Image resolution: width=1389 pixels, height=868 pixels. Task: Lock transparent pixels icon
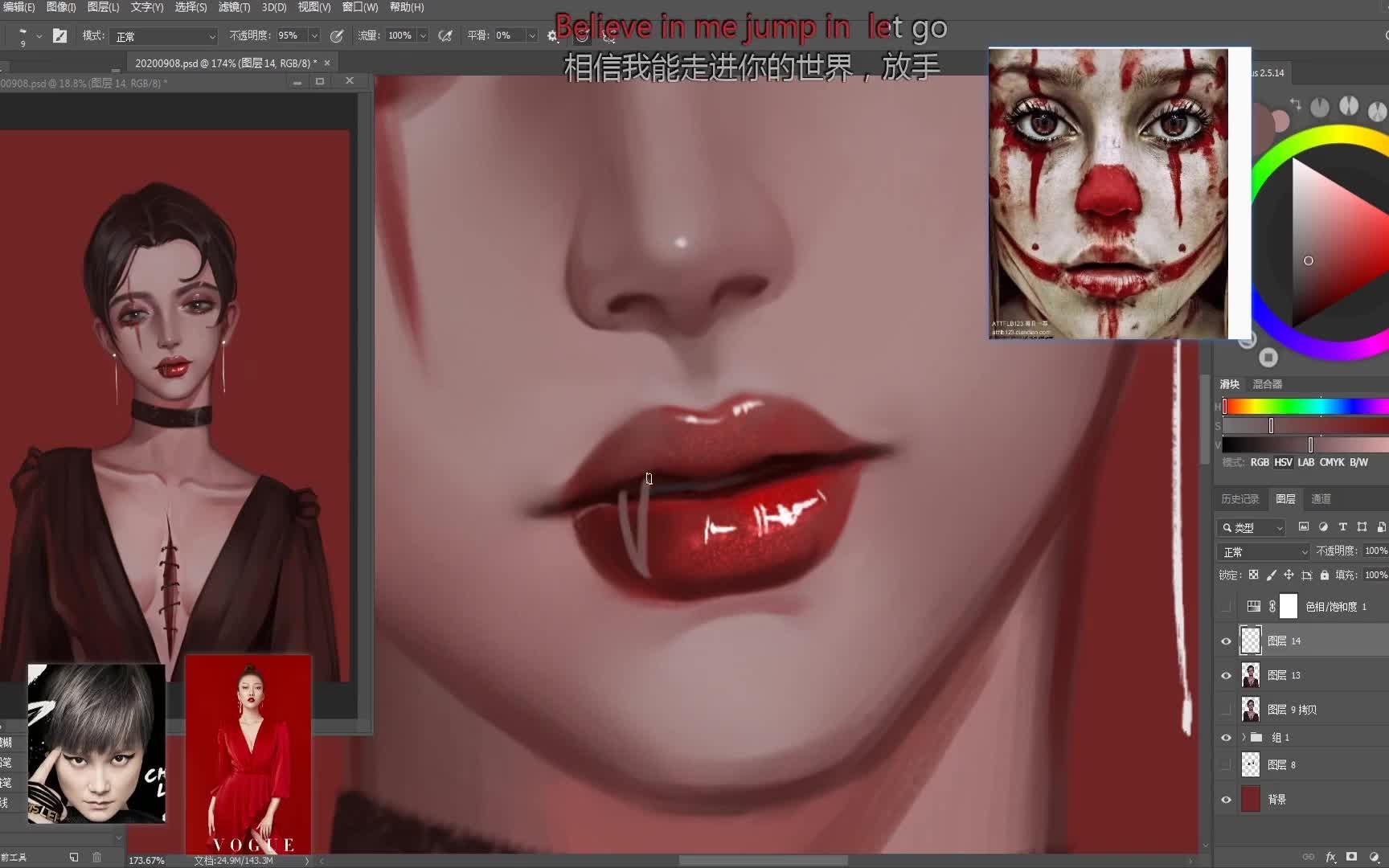tap(1253, 575)
